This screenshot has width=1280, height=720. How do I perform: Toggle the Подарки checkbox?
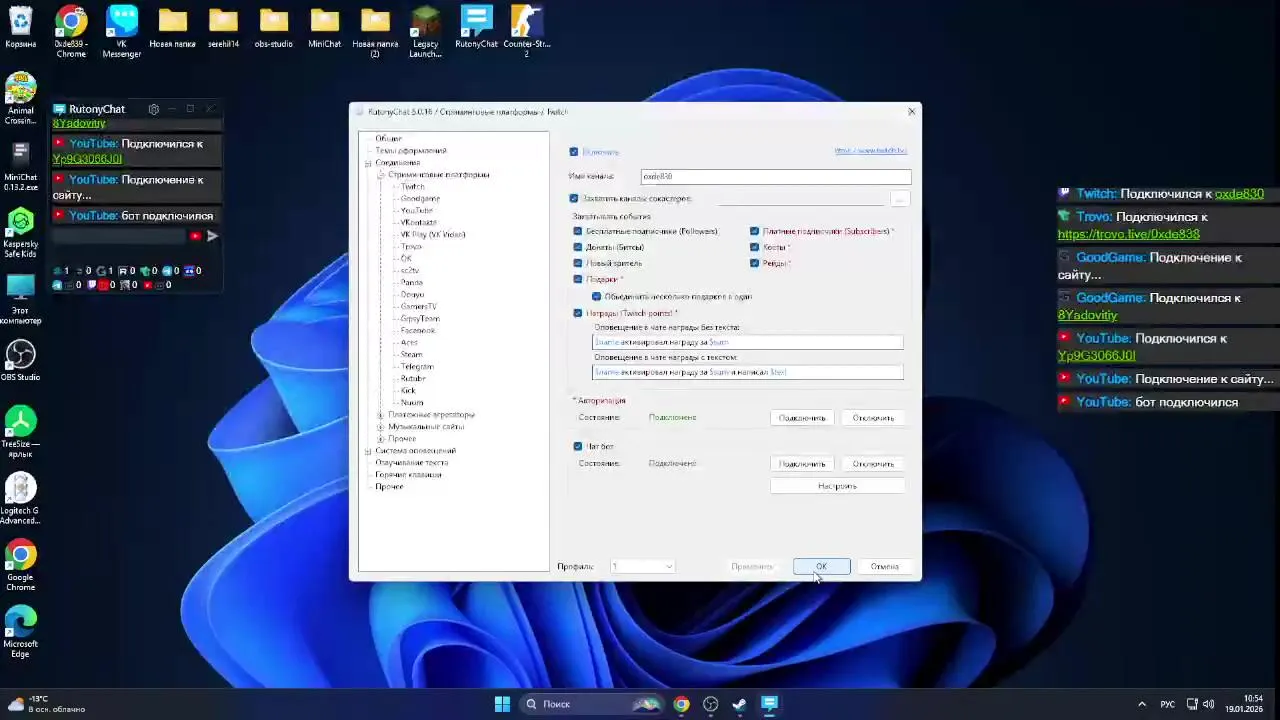pyautogui.click(x=577, y=280)
